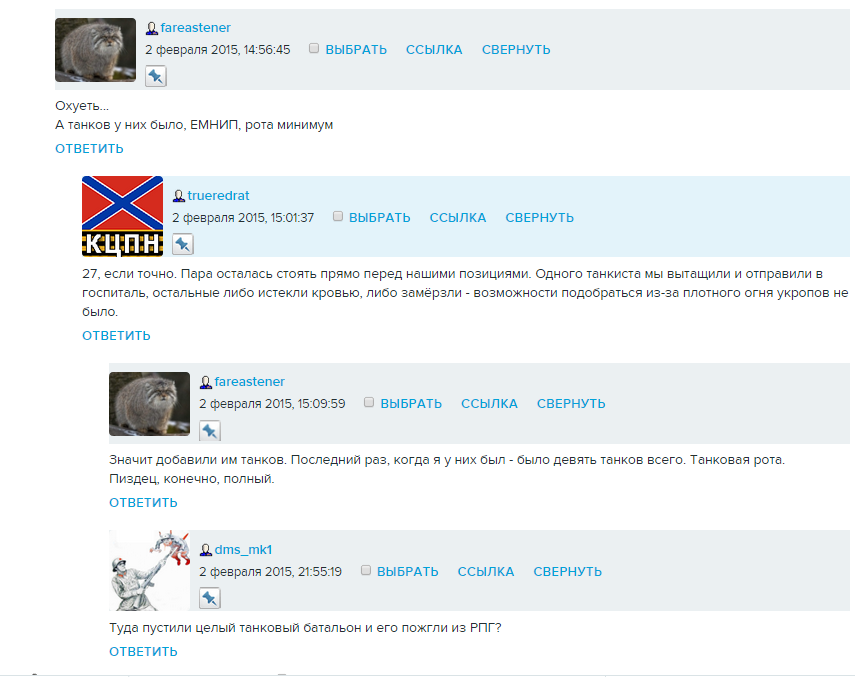Collapse the 14:56:45 comment with СВЕРНУТЬ
The image size is (855, 677).
click(516, 50)
